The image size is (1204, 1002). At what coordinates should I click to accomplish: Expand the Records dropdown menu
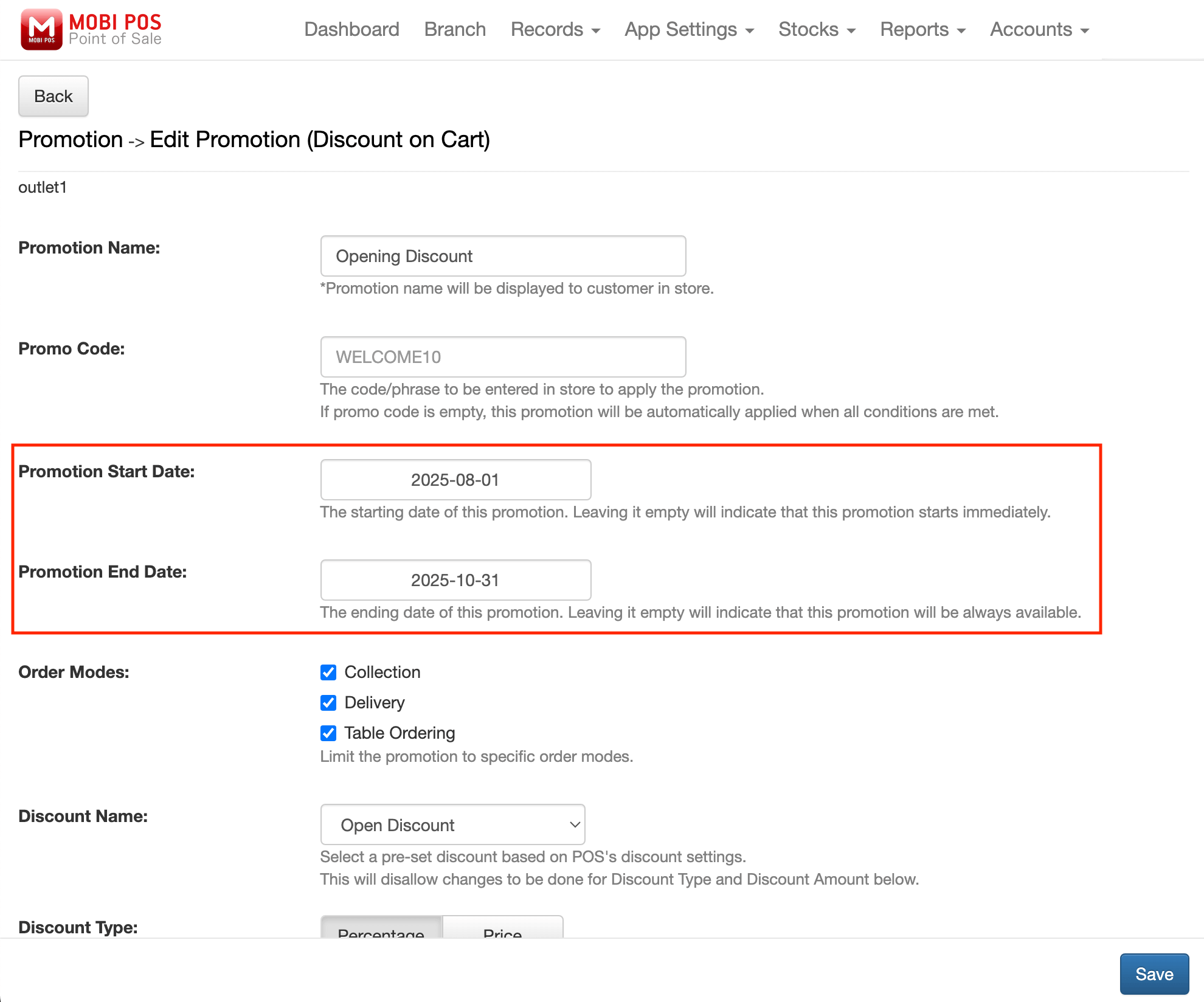click(555, 29)
